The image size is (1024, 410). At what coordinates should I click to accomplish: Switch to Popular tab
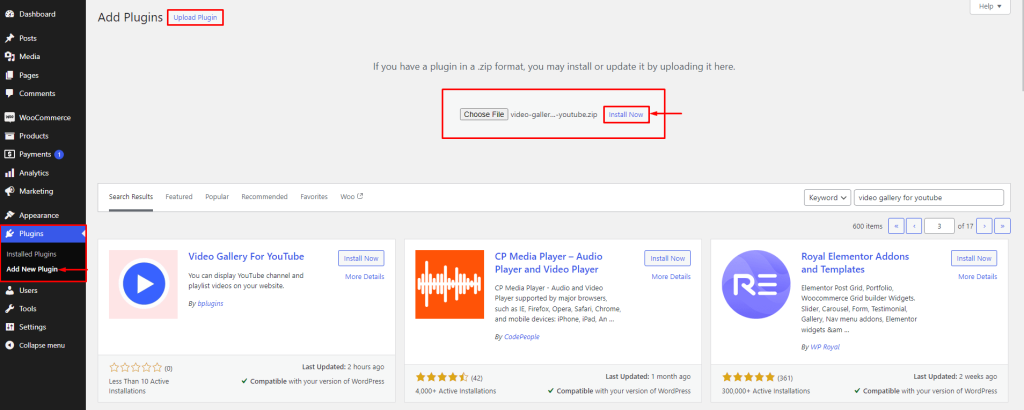pos(217,197)
